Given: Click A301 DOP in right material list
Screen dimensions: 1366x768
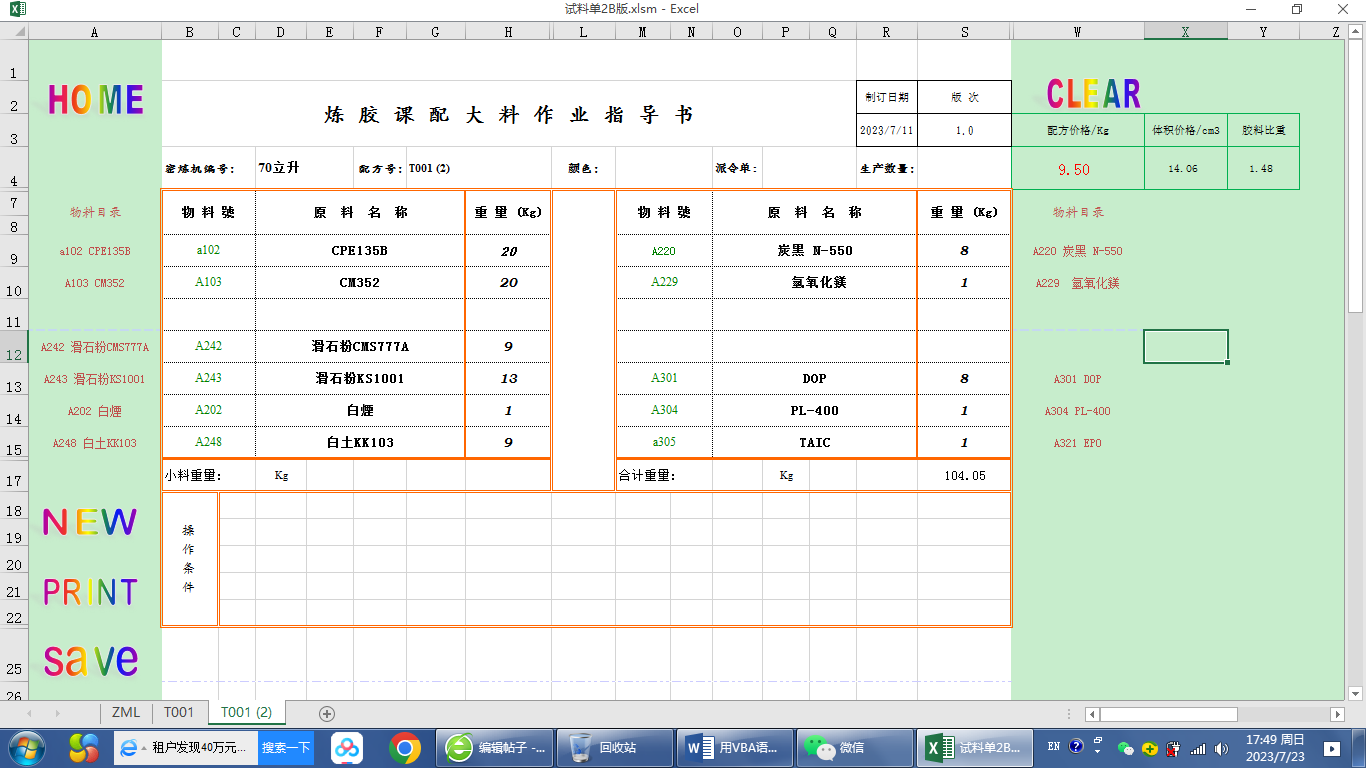Looking at the screenshot, I should (1077, 379).
